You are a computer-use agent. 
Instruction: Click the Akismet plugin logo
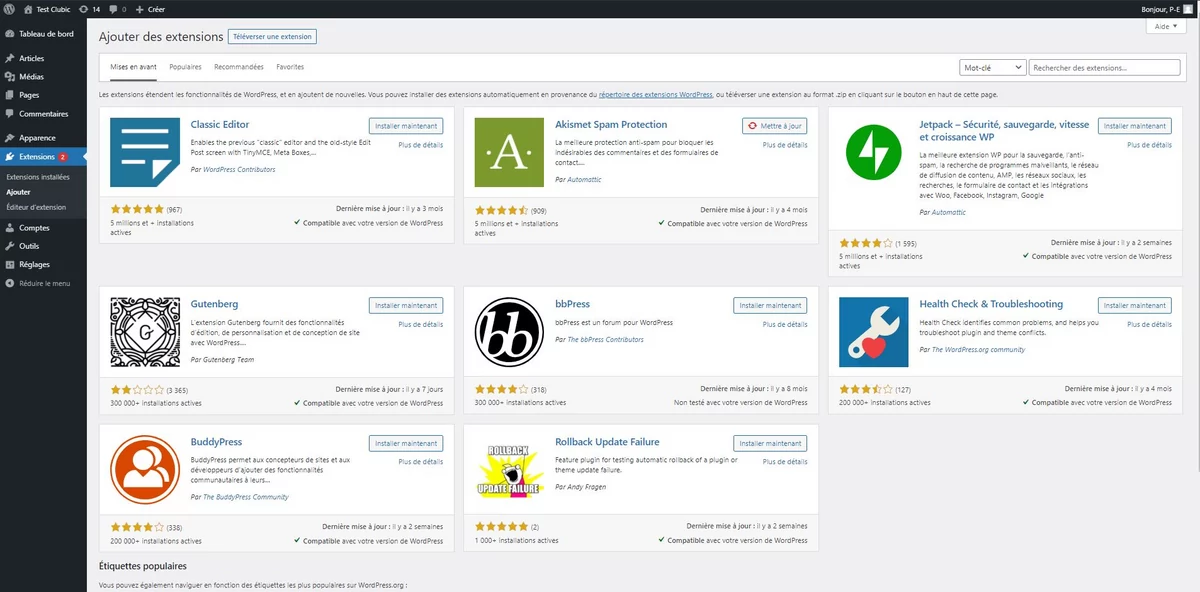[509, 152]
